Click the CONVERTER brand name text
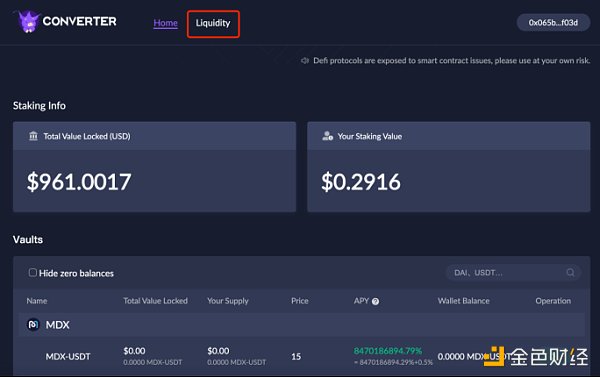Screen dimensions: 600x378 pos(80,21)
